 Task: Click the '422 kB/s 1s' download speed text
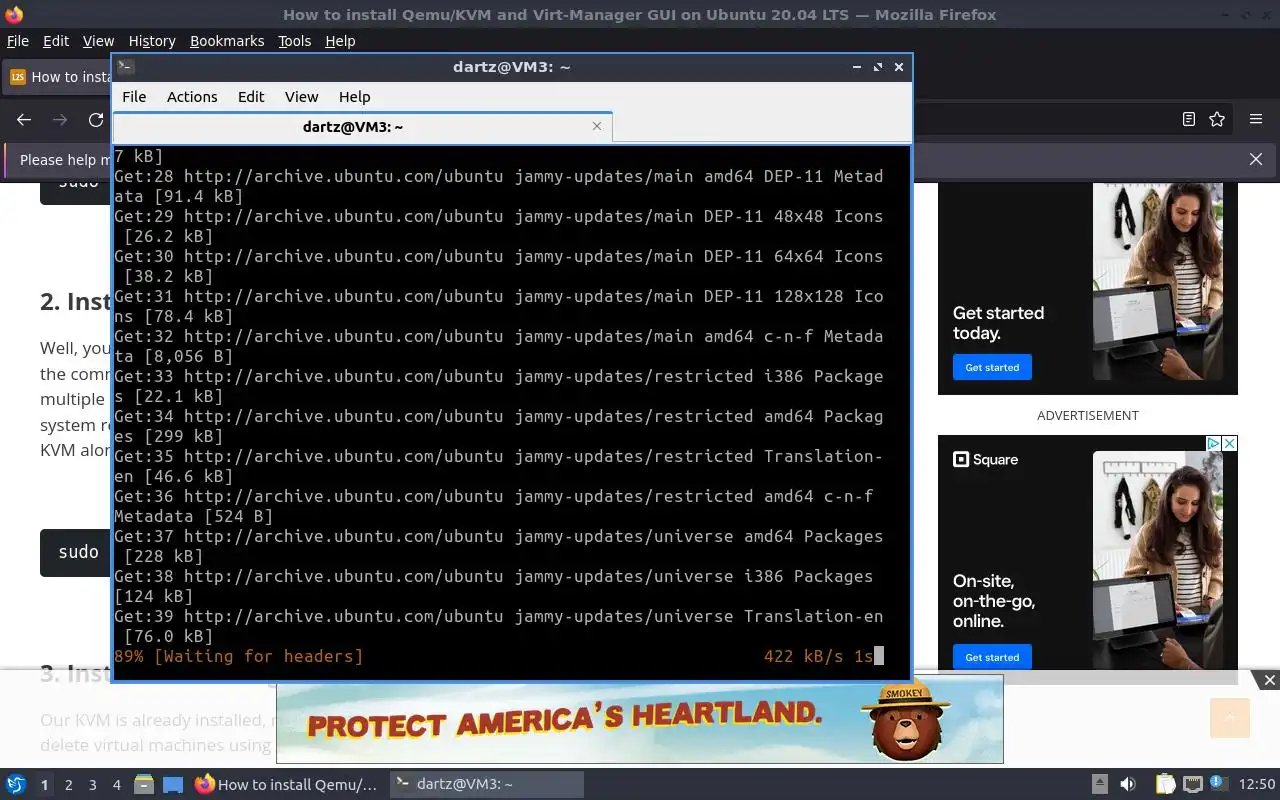coord(818,657)
